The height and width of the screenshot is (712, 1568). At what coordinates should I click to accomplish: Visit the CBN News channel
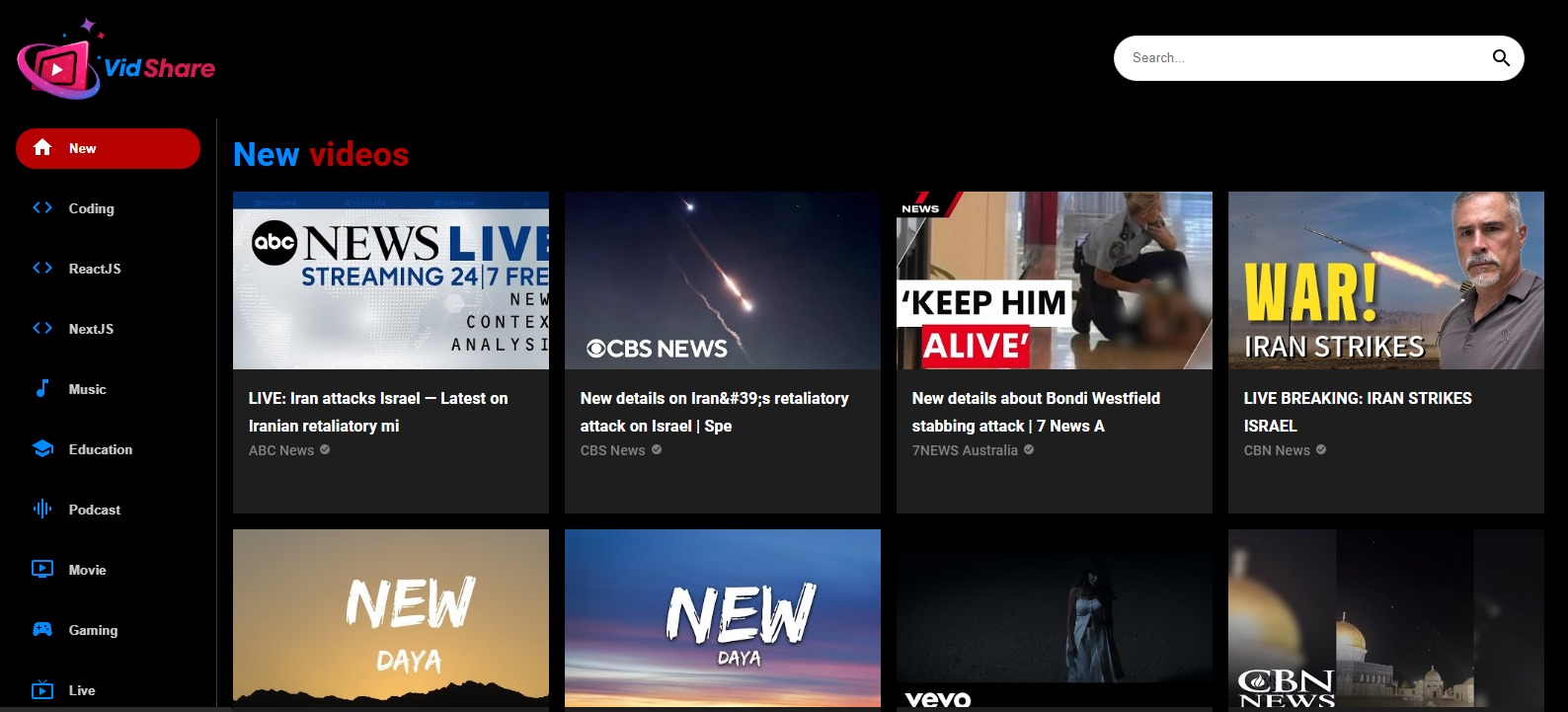tap(1277, 450)
